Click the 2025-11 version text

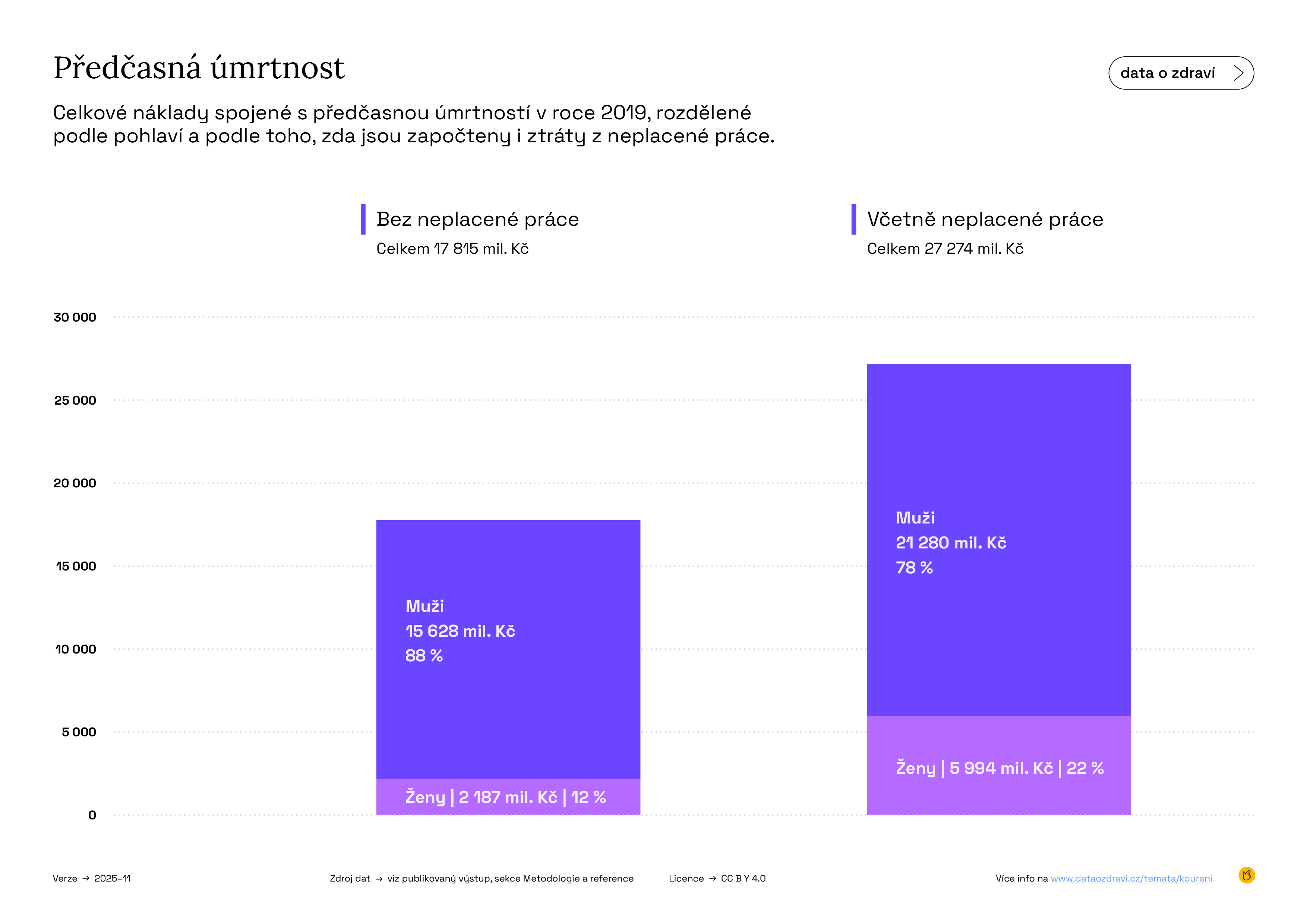click(x=112, y=879)
